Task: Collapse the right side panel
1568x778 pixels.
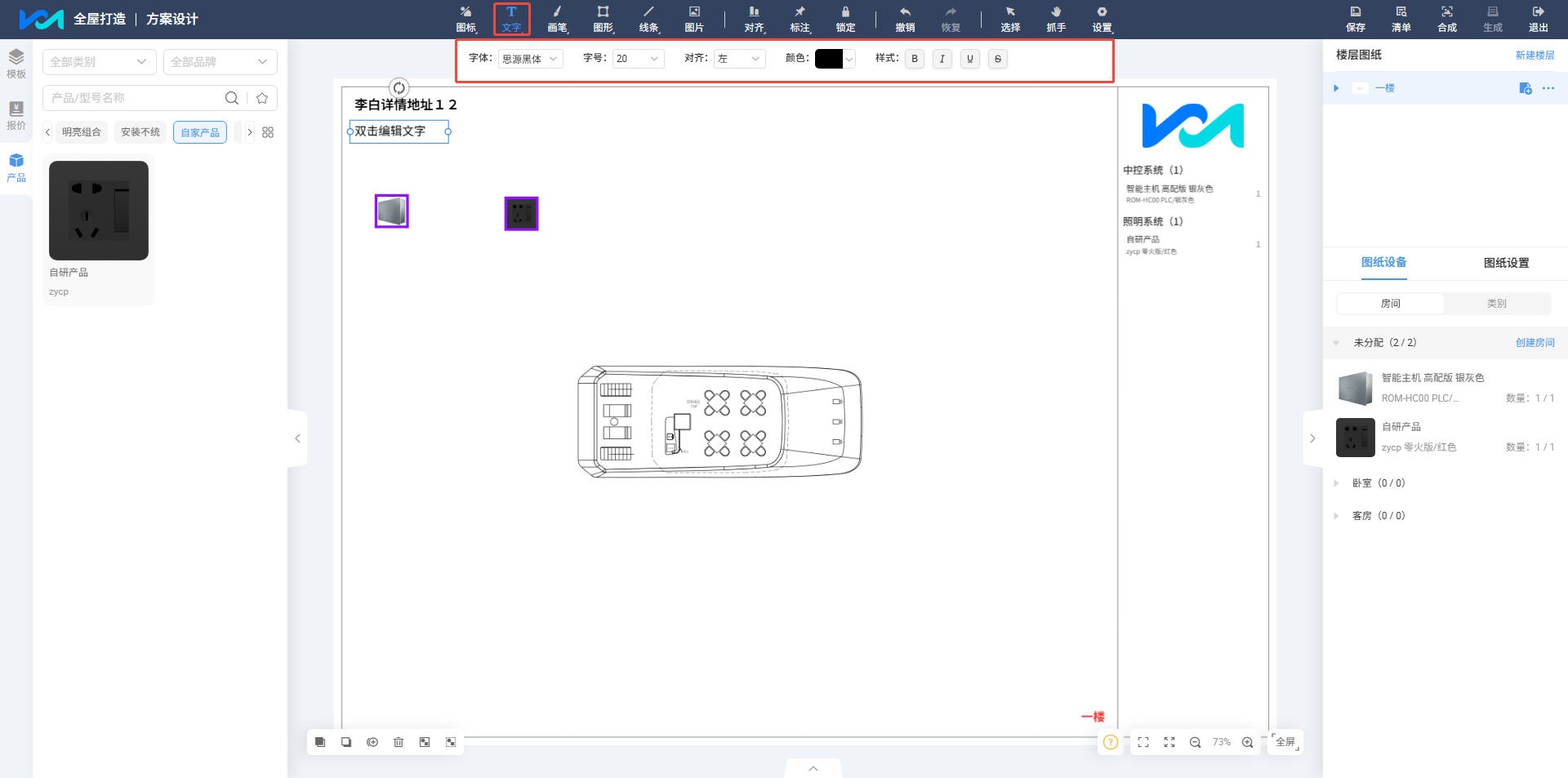Action: pyautogui.click(x=1313, y=438)
